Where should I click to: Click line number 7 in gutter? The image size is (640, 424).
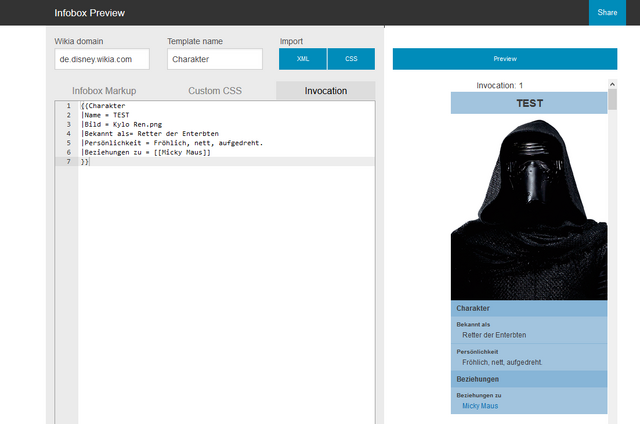coord(68,162)
